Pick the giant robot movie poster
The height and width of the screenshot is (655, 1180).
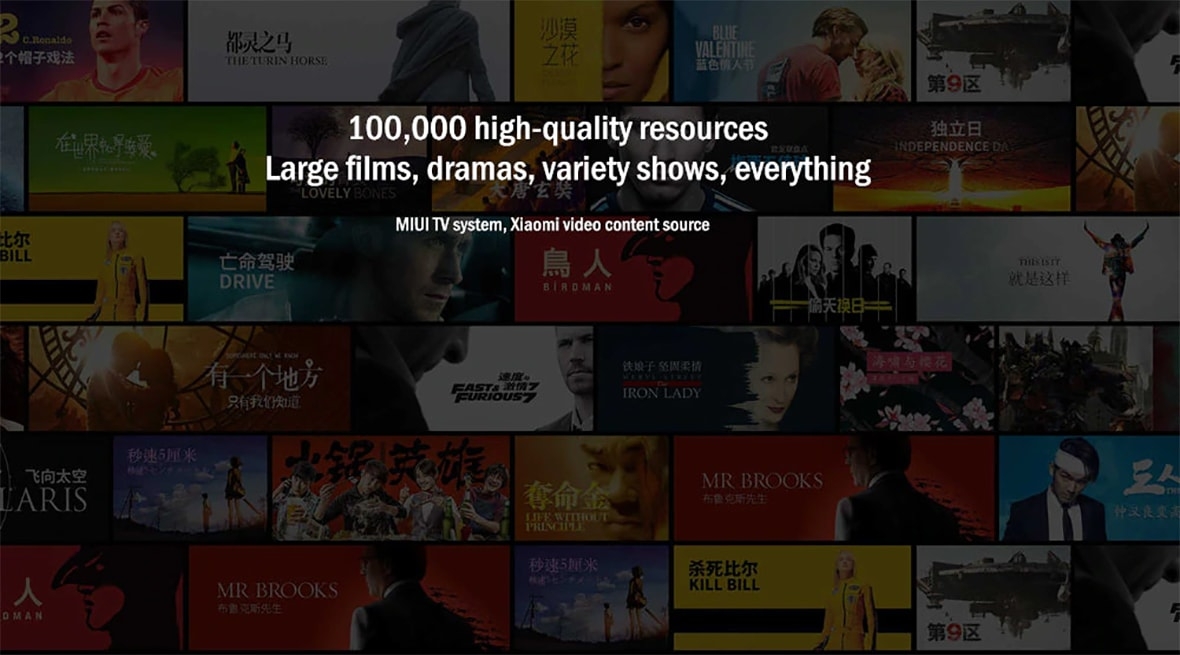coord(1075,379)
